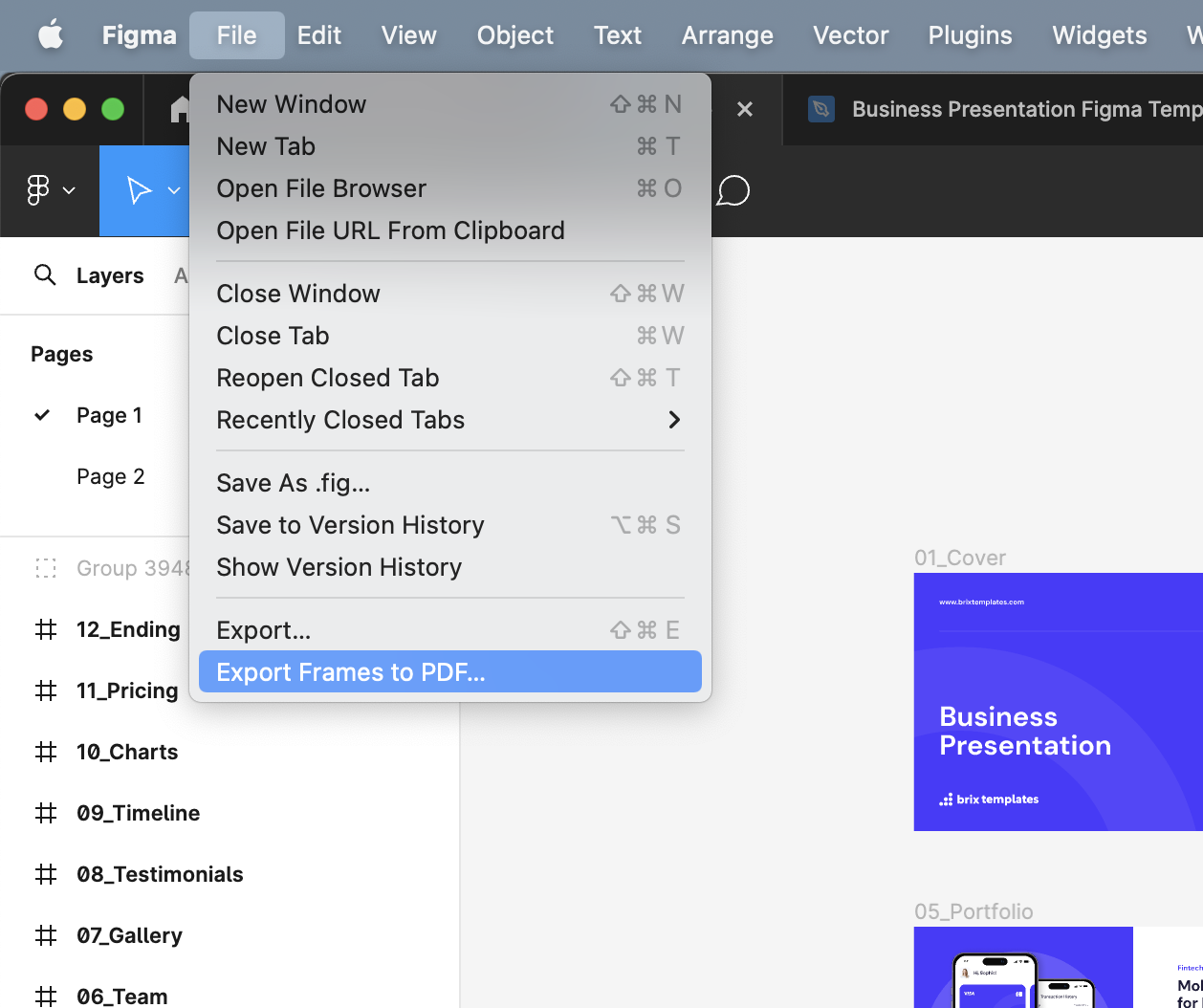Click Business Presentation tab file icon
Image resolution: width=1203 pixels, height=1008 pixels.
pyautogui.click(x=821, y=109)
